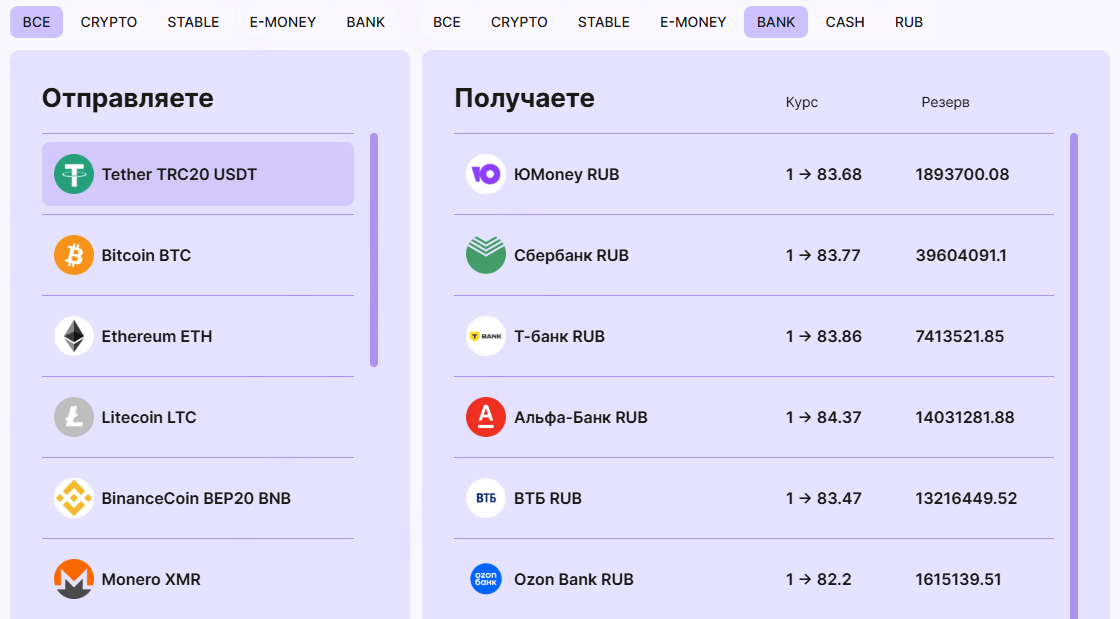Choose Litecoin LTC to send

[x=198, y=417]
